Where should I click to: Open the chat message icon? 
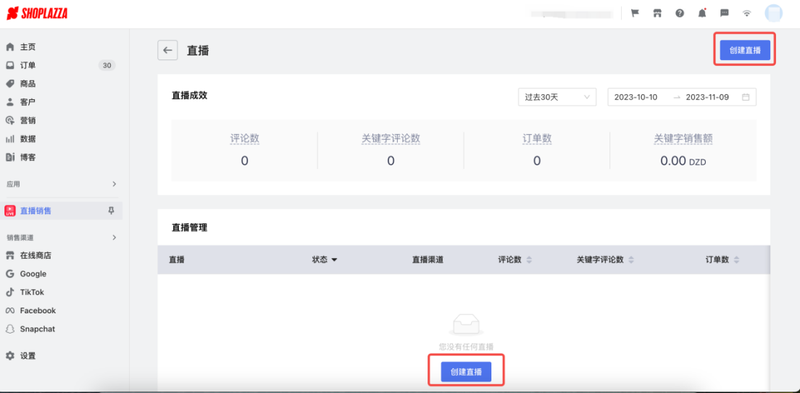(x=724, y=13)
